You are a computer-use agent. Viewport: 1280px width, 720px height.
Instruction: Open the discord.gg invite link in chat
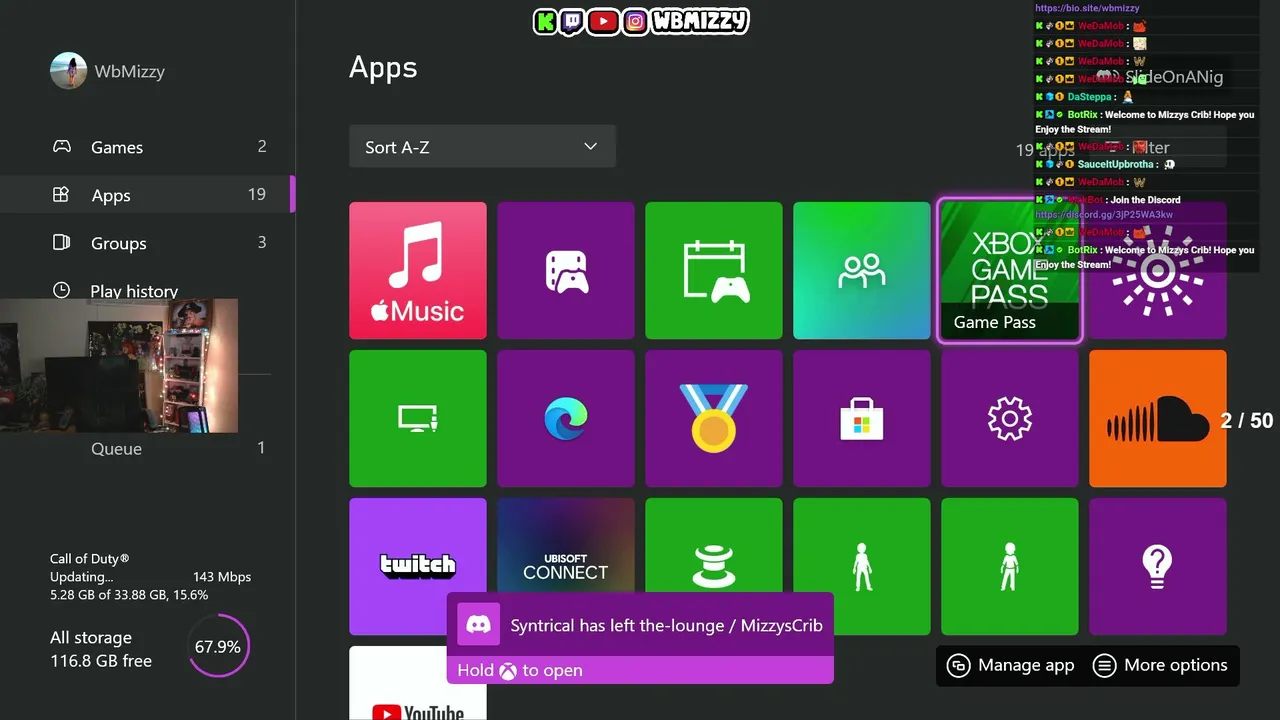click(1104, 215)
